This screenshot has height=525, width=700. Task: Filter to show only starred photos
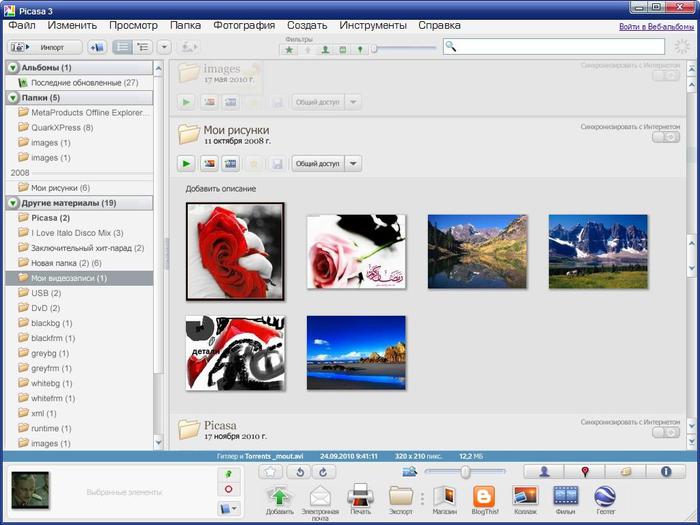(x=289, y=50)
